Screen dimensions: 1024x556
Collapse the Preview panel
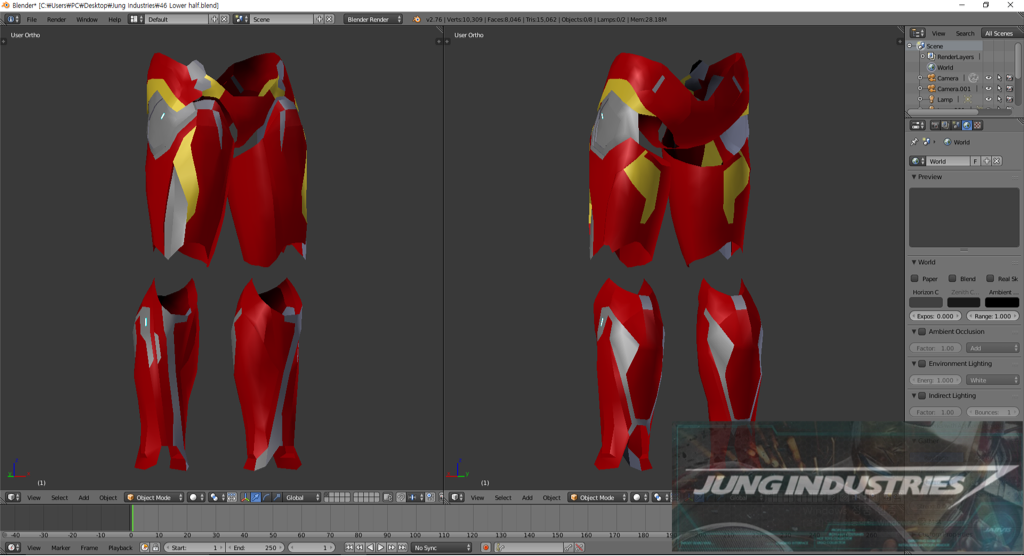914,176
